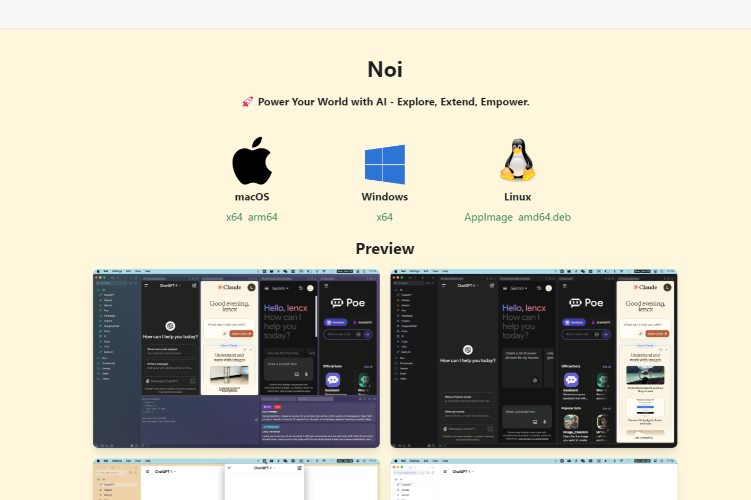Click the Preview section heading
Image resolution: width=751 pixels, height=500 pixels.
click(x=385, y=249)
